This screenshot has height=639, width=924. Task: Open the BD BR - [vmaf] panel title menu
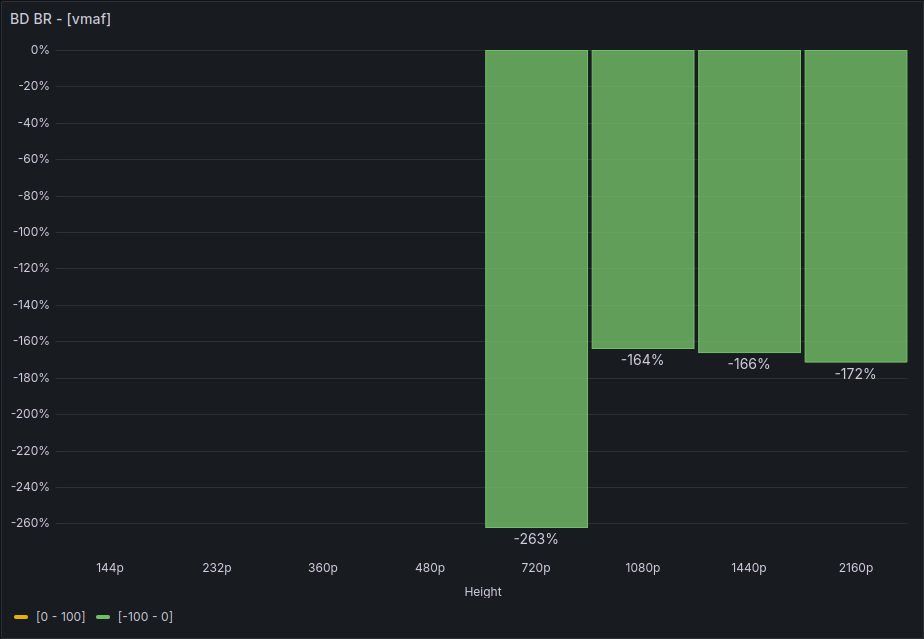tap(60, 19)
